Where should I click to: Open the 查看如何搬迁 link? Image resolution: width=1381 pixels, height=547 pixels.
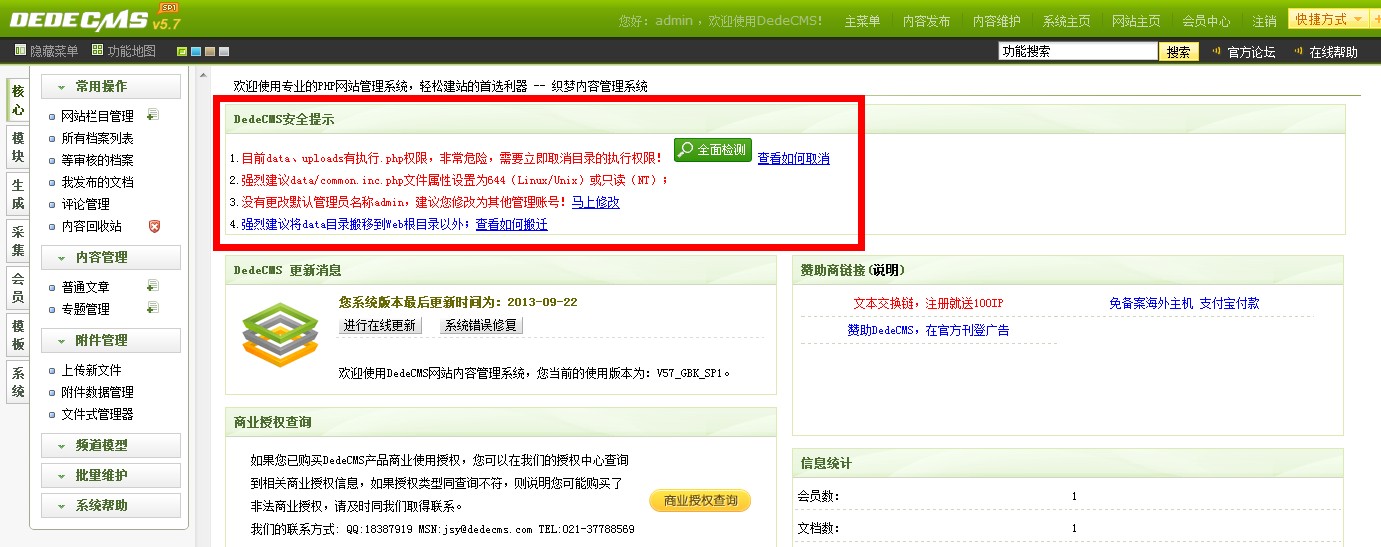click(x=511, y=224)
